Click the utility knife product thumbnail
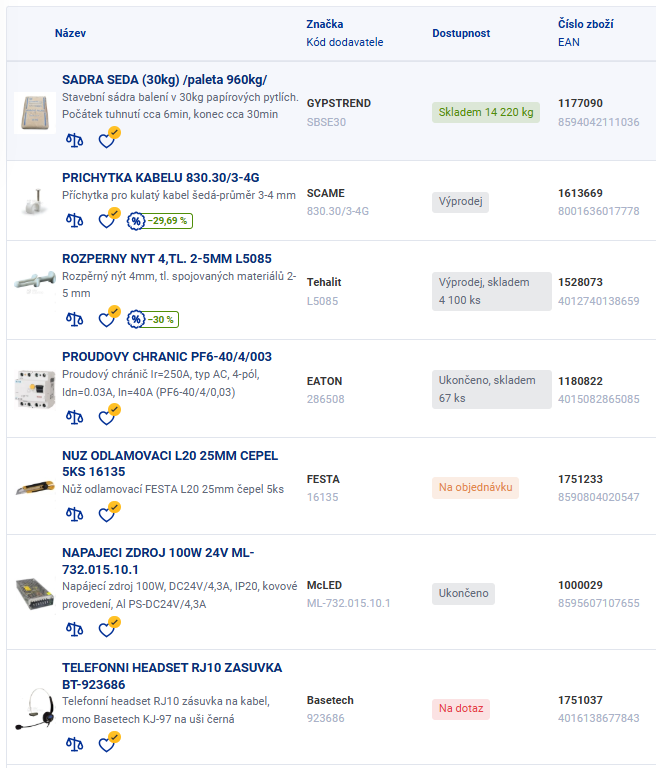Image resolution: width=656 pixels, height=768 pixels. 35,488
